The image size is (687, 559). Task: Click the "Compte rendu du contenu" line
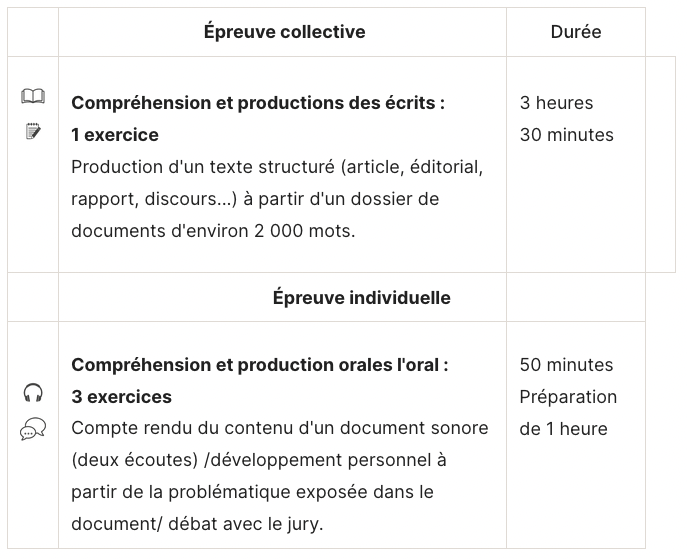(x=280, y=428)
